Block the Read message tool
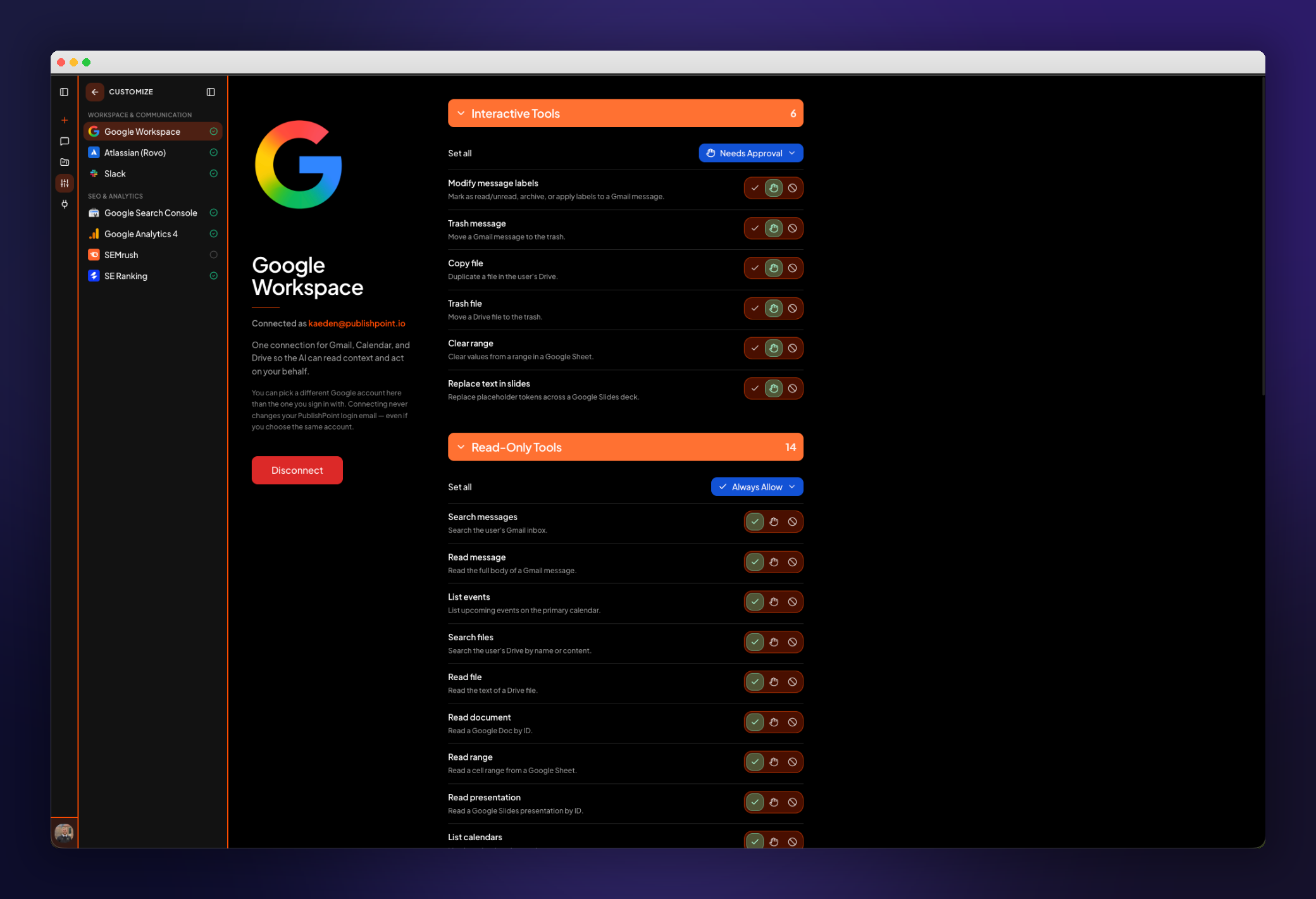 tap(792, 562)
